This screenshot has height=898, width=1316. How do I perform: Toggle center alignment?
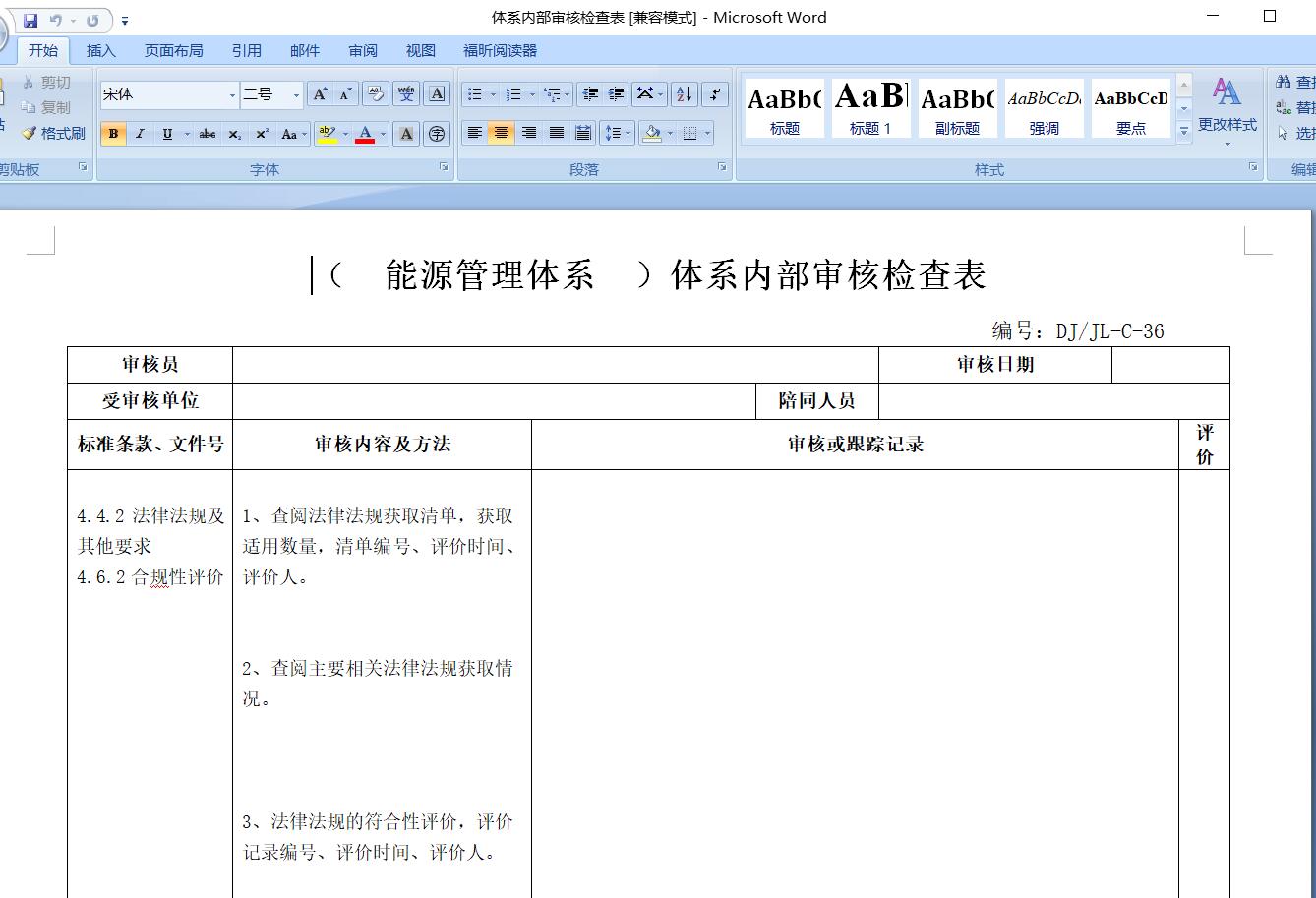point(502,134)
